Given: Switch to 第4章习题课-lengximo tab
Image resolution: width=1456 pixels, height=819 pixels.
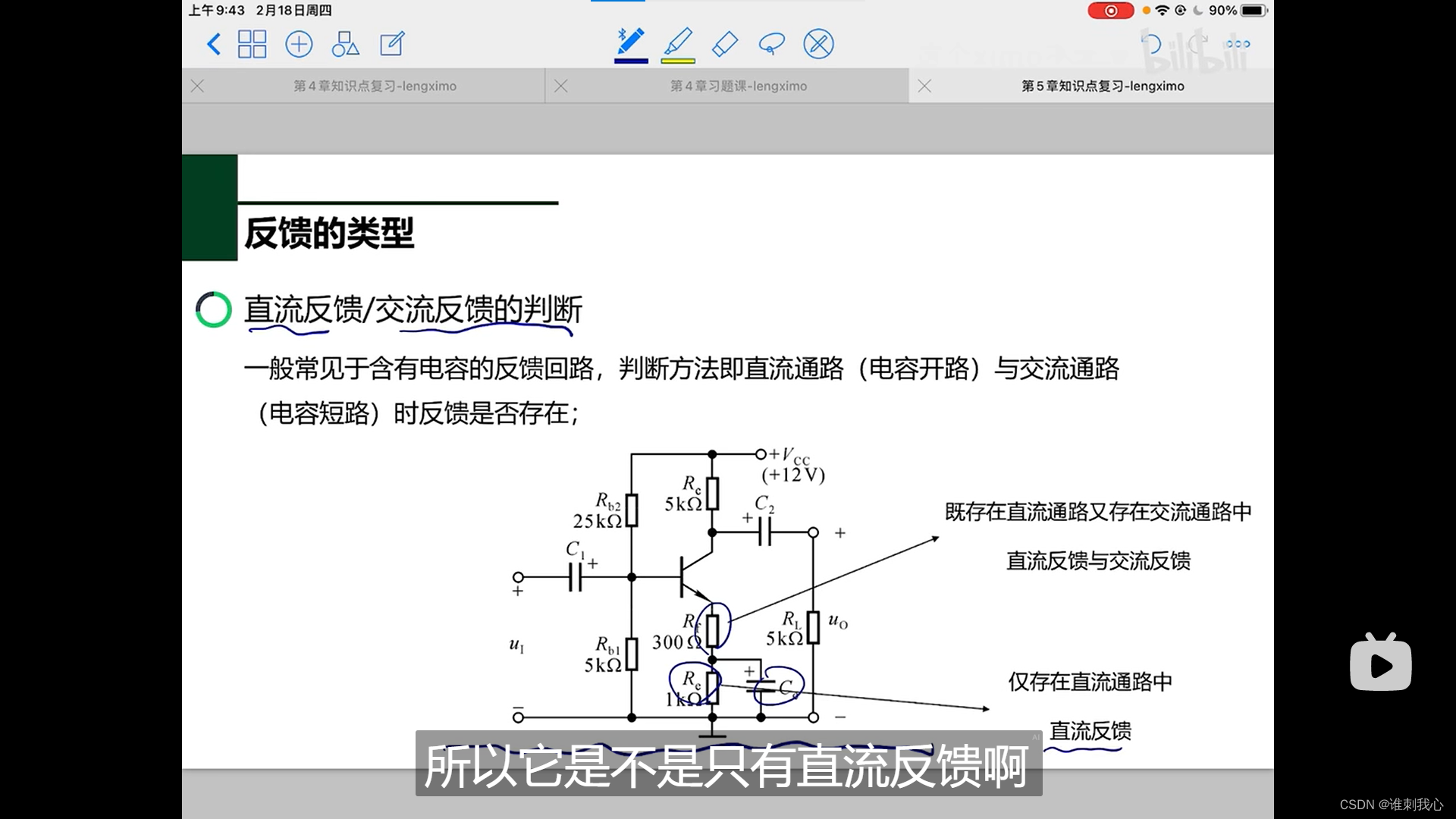Looking at the screenshot, I should click(x=738, y=86).
